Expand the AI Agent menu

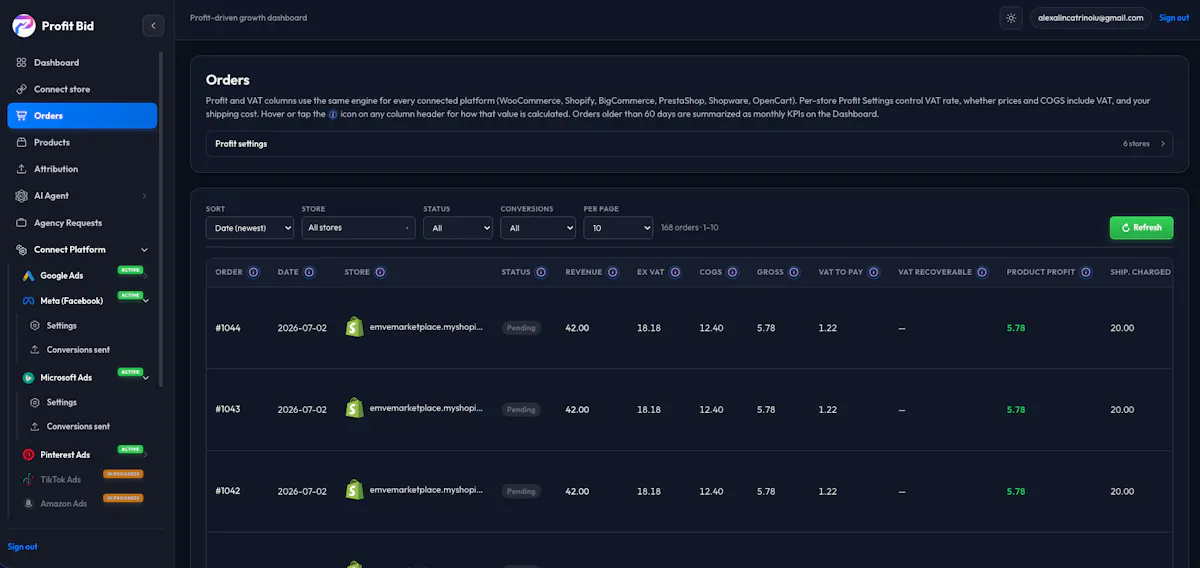click(x=82, y=196)
